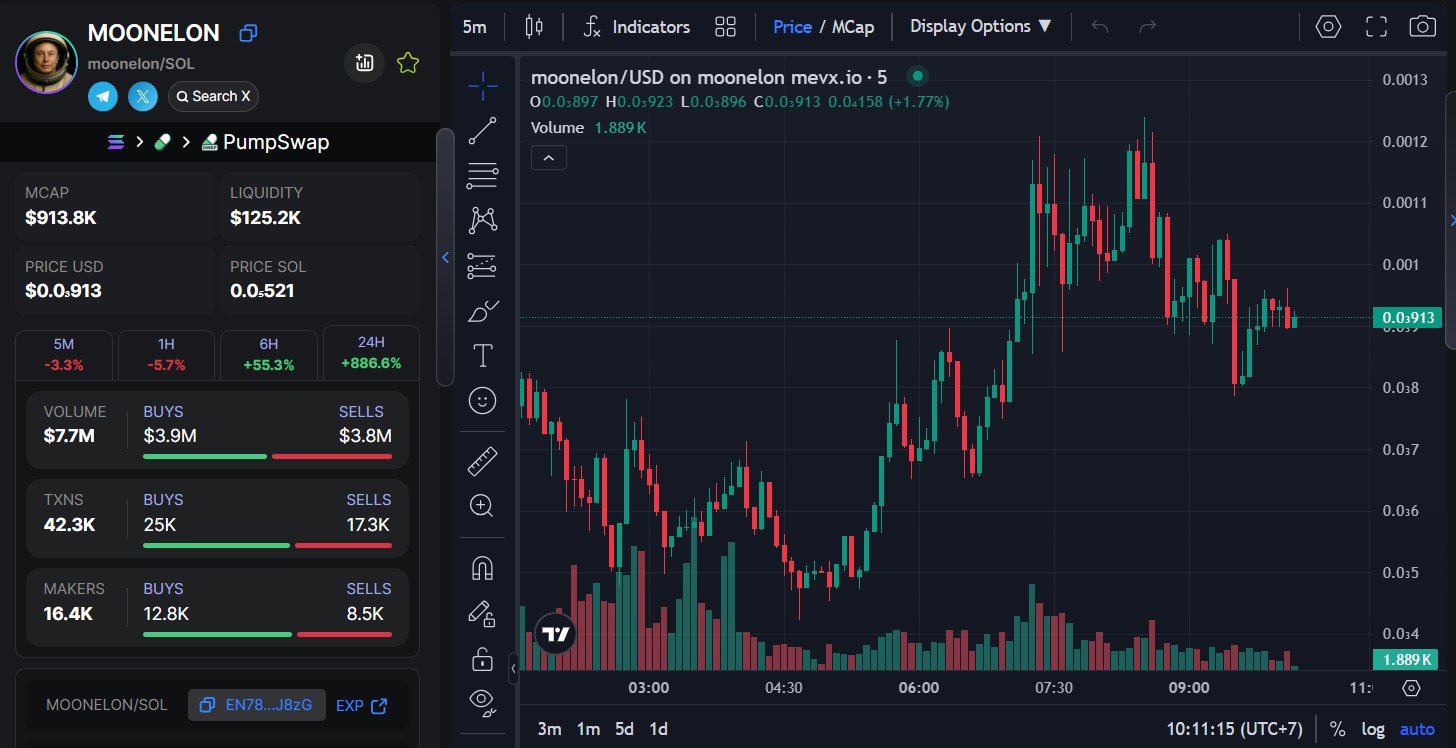Expand the right side panel arrow
The width and height of the screenshot is (1456, 748).
[1453, 219]
